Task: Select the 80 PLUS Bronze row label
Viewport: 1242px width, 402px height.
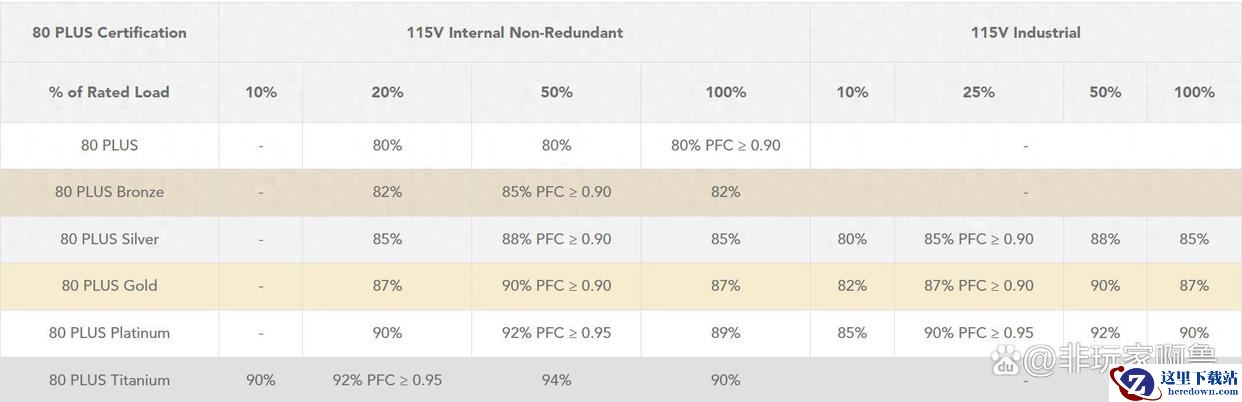Action: tap(109, 192)
